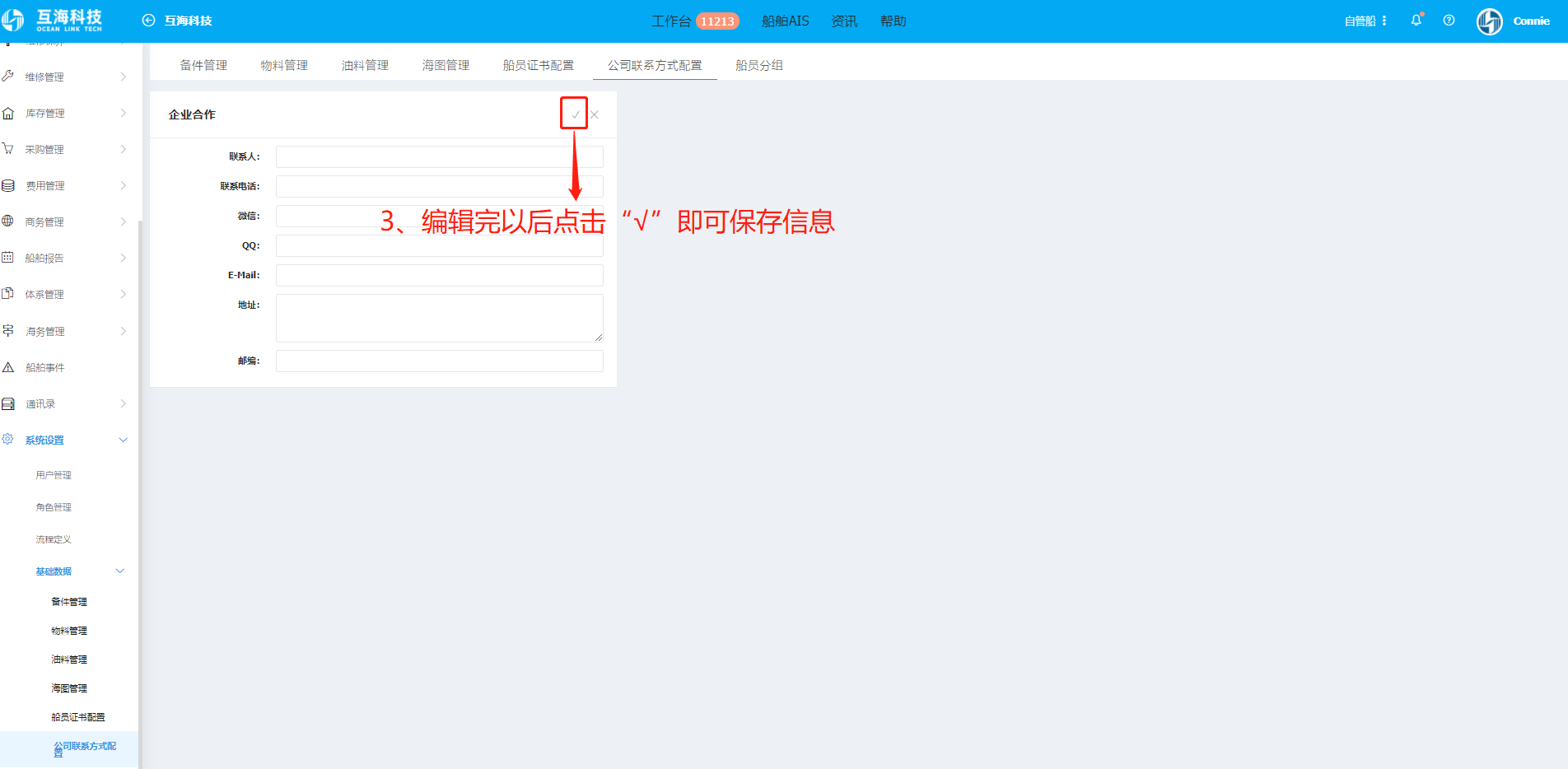The height and width of the screenshot is (769, 1568).
Task: Open 船舶AIS in the top navigation
Action: [785, 21]
